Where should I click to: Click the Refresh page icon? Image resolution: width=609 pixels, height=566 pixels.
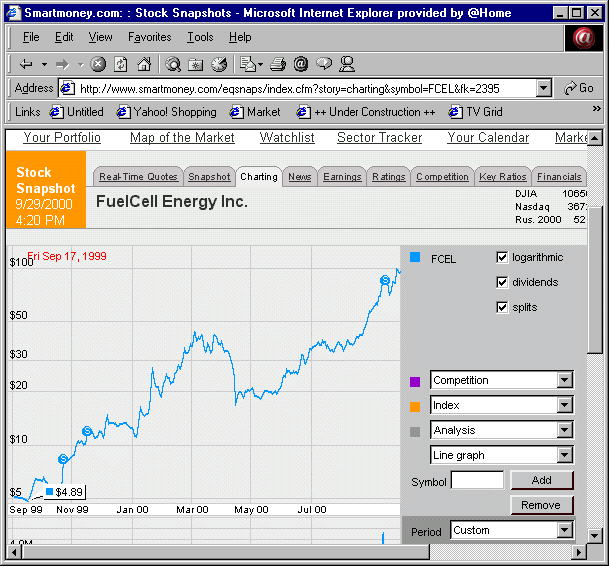pyautogui.click(x=120, y=64)
